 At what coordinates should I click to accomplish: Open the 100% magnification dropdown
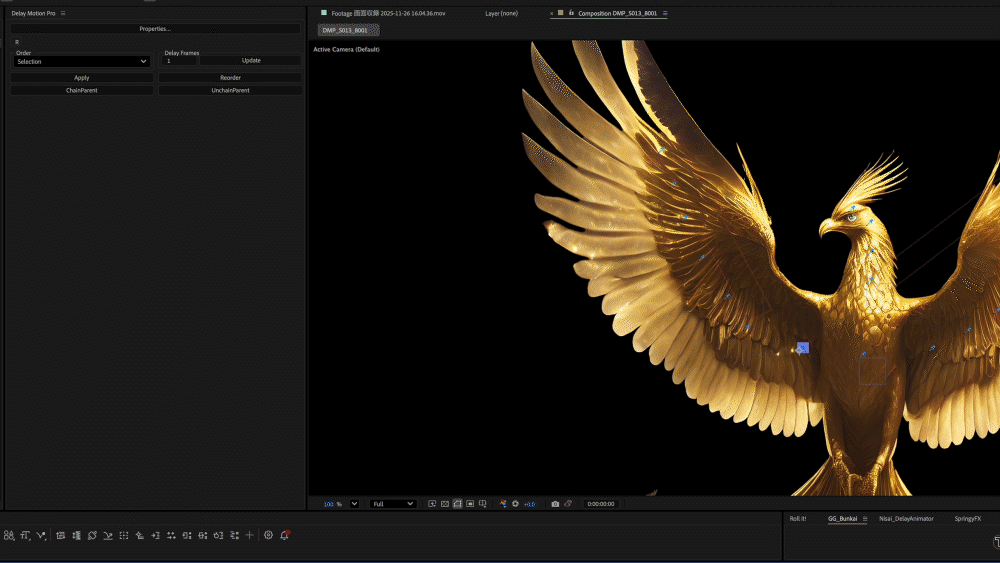tap(354, 504)
